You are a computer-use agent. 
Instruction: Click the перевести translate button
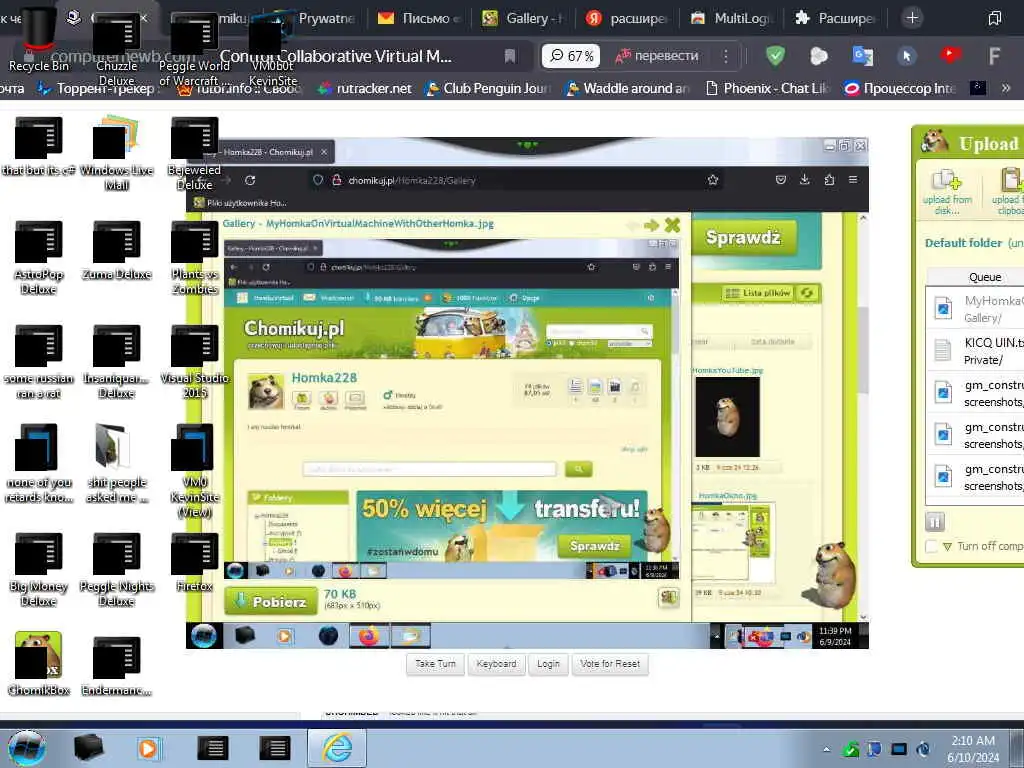click(657, 56)
